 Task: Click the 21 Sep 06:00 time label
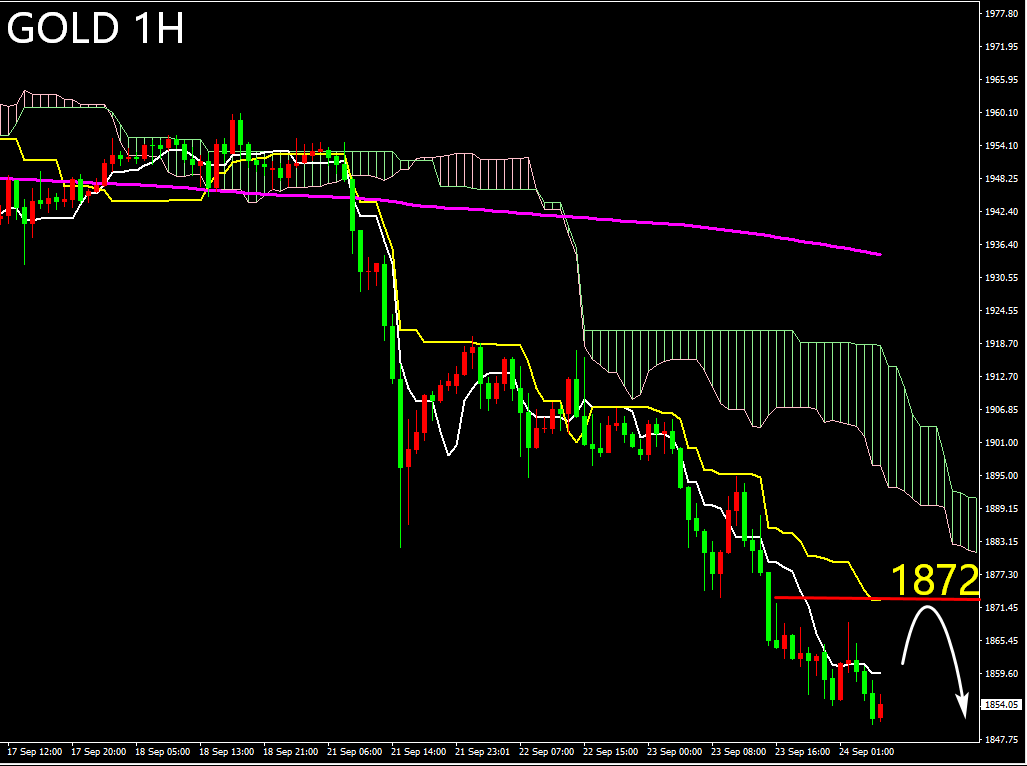355,751
